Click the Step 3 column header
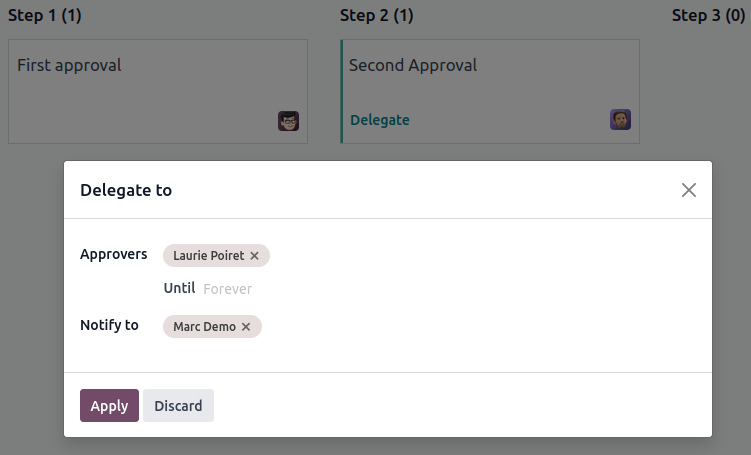The height and width of the screenshot is (455, 751). pos(708,15)
